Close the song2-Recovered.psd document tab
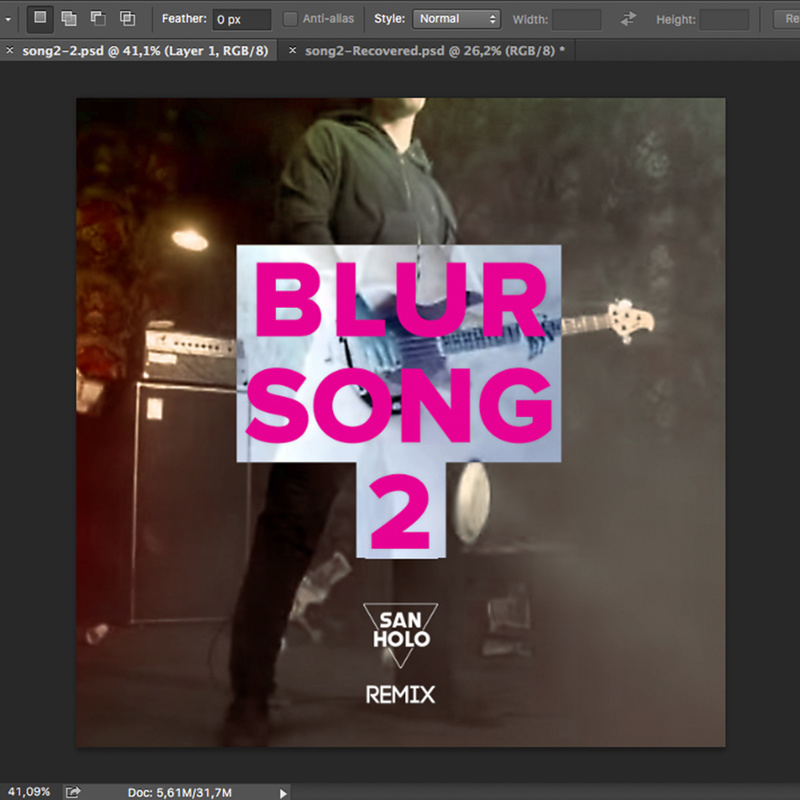Screen dimensions: 800x800 pos(292,50)
